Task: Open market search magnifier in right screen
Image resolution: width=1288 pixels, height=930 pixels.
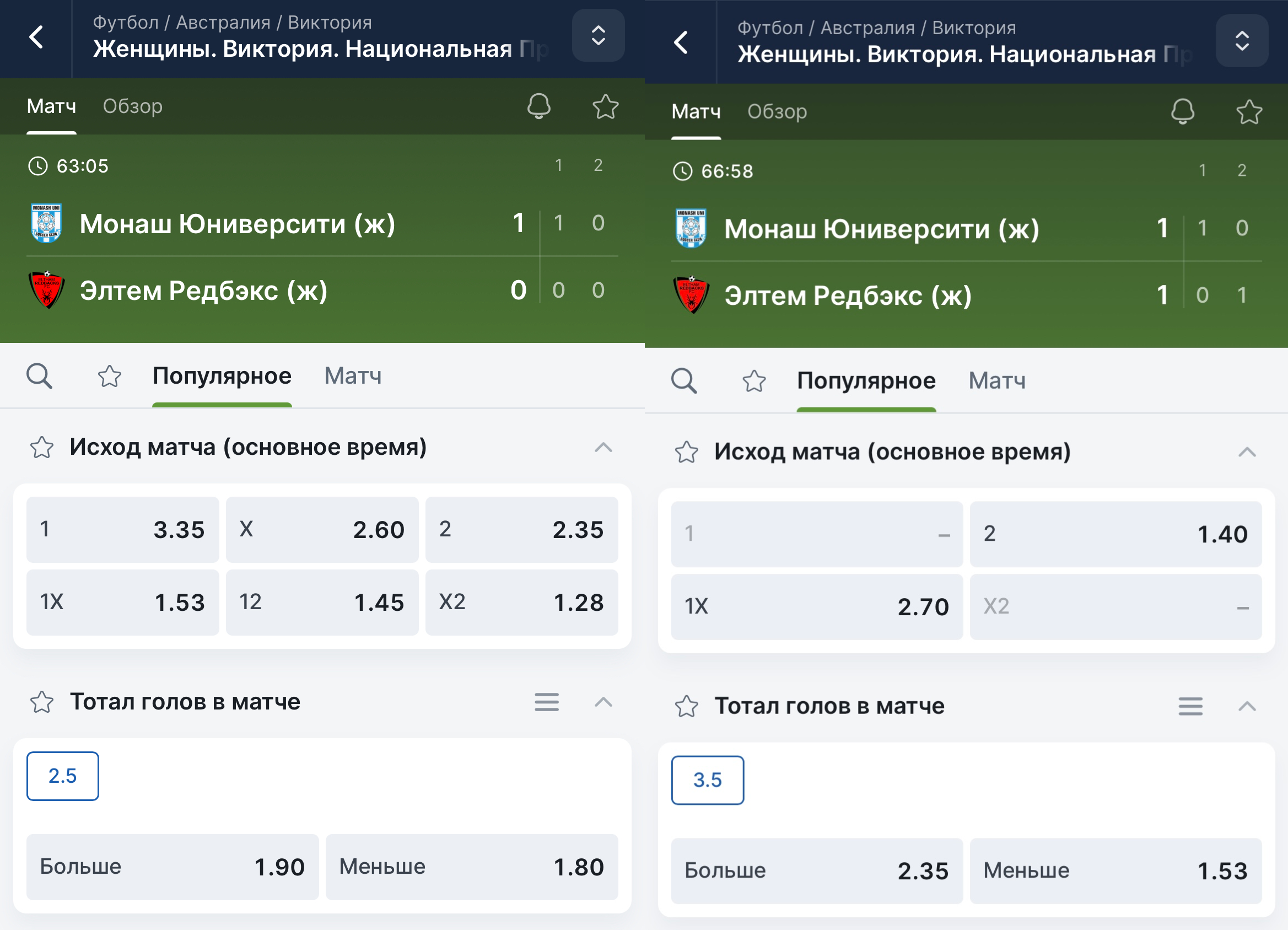Action: (x=684, y=380)
